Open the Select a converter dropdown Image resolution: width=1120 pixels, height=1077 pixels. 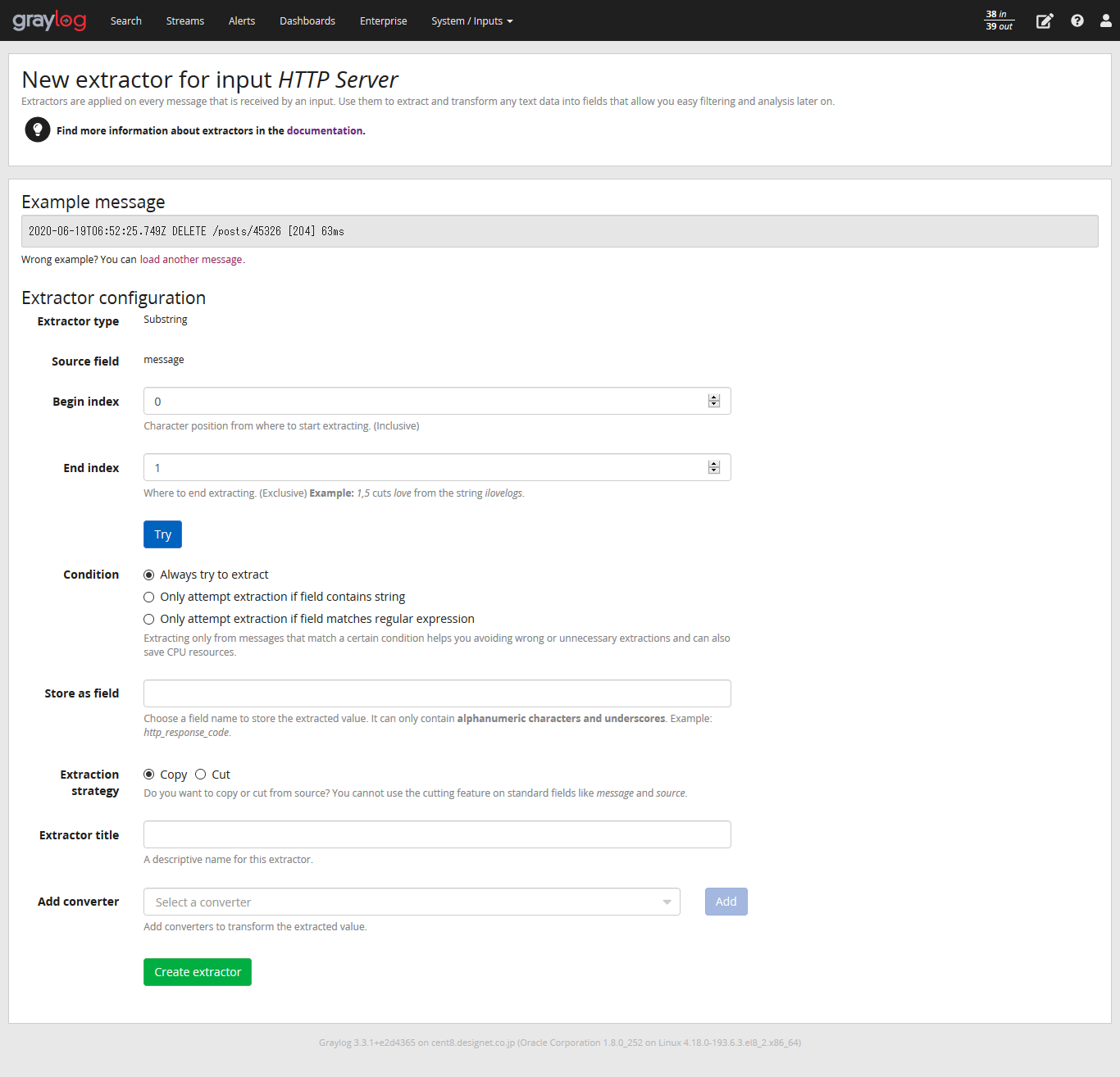[412, 902]
